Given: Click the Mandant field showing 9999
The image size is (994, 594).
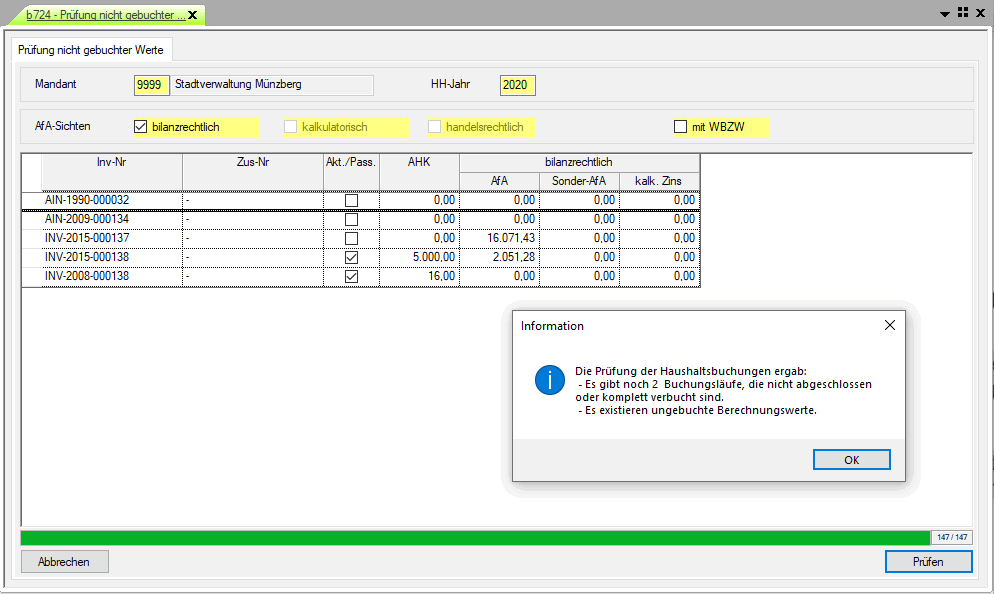Looking at the screenshot, I should click(151, 85).
